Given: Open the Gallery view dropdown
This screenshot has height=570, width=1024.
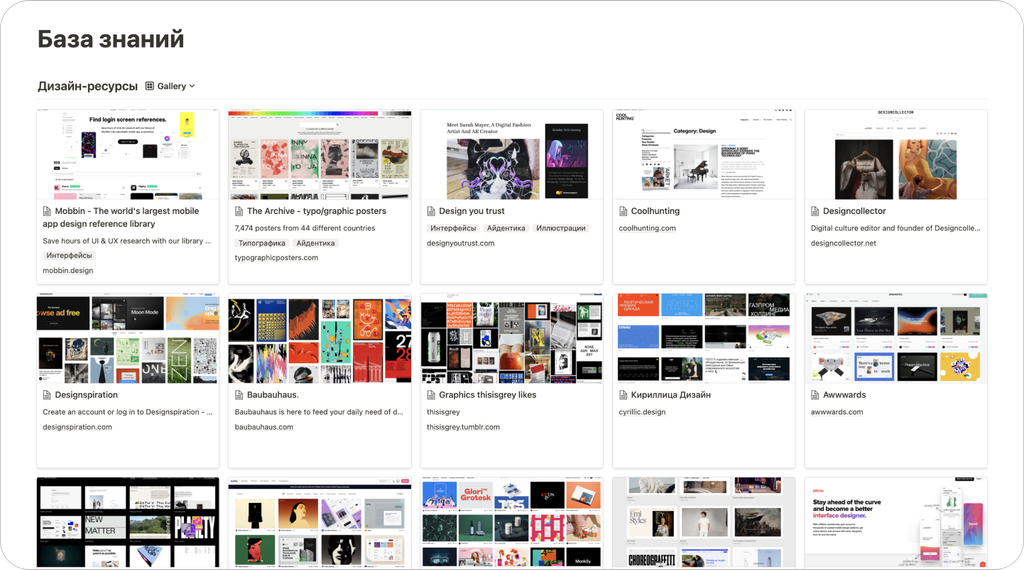Looking at the screenshot, I should (170, 86).
